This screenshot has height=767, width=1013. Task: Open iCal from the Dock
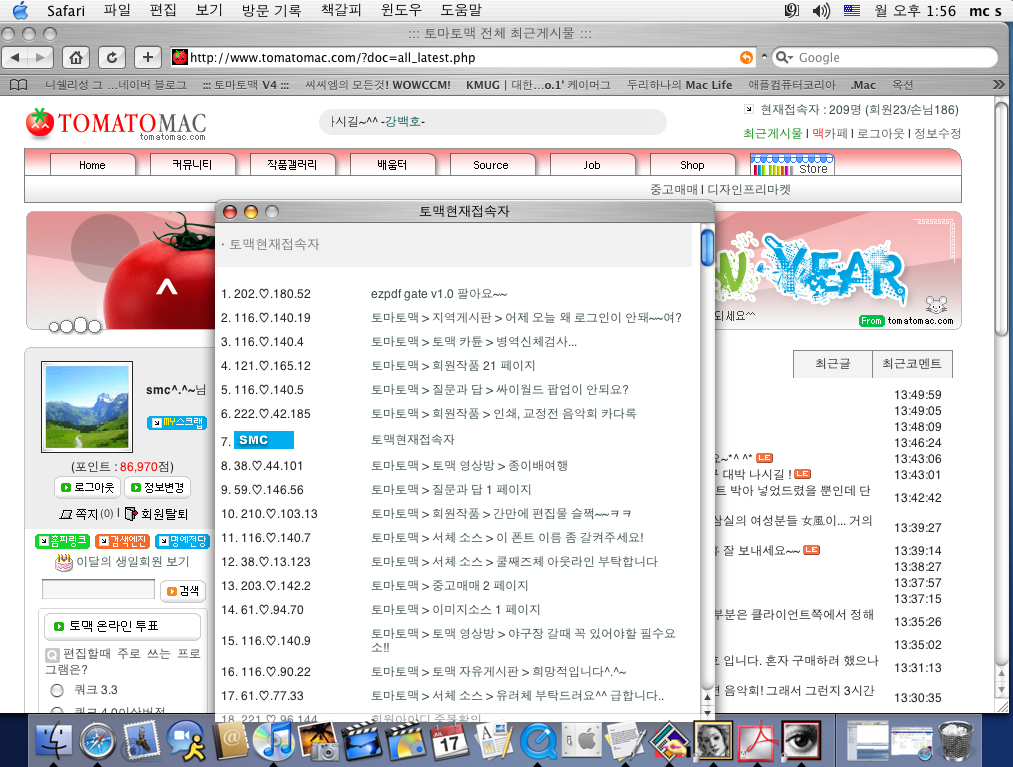tap(447, 744)
